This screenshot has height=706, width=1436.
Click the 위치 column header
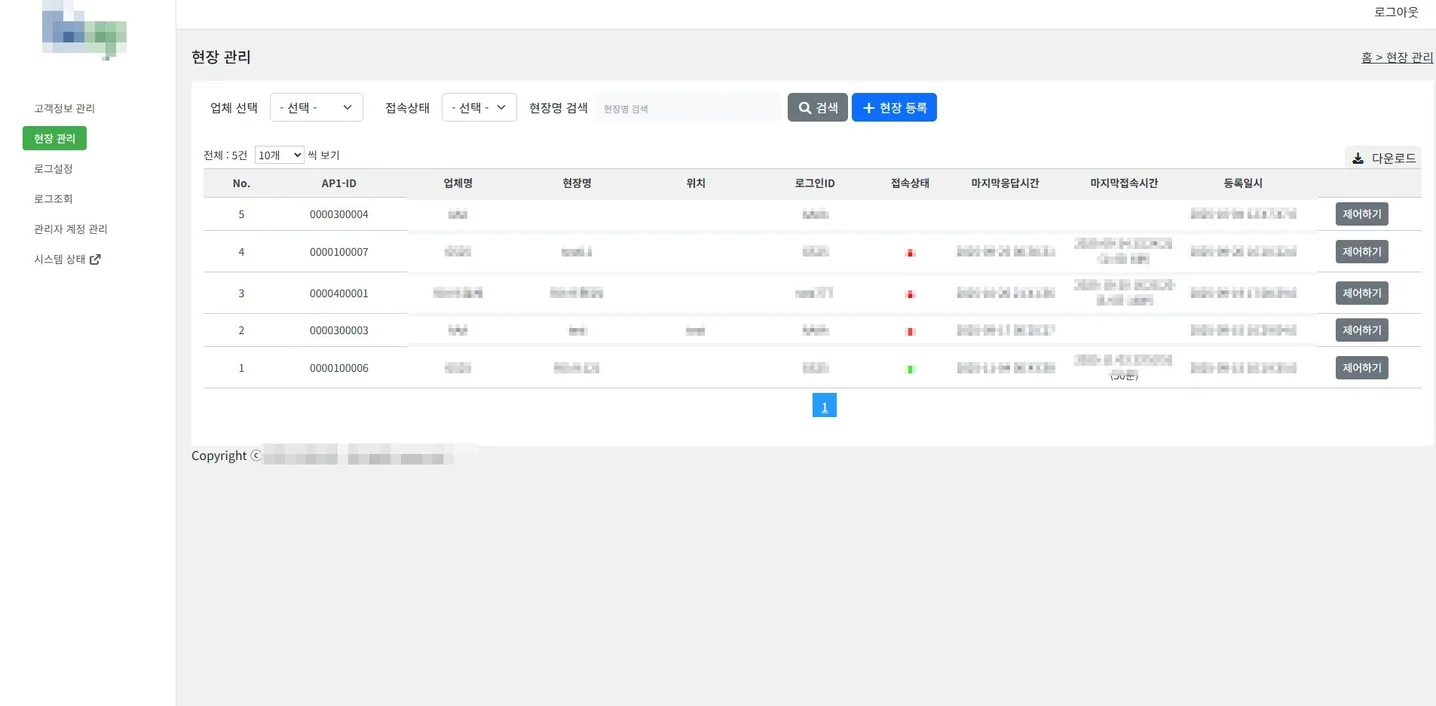point(696,183)
